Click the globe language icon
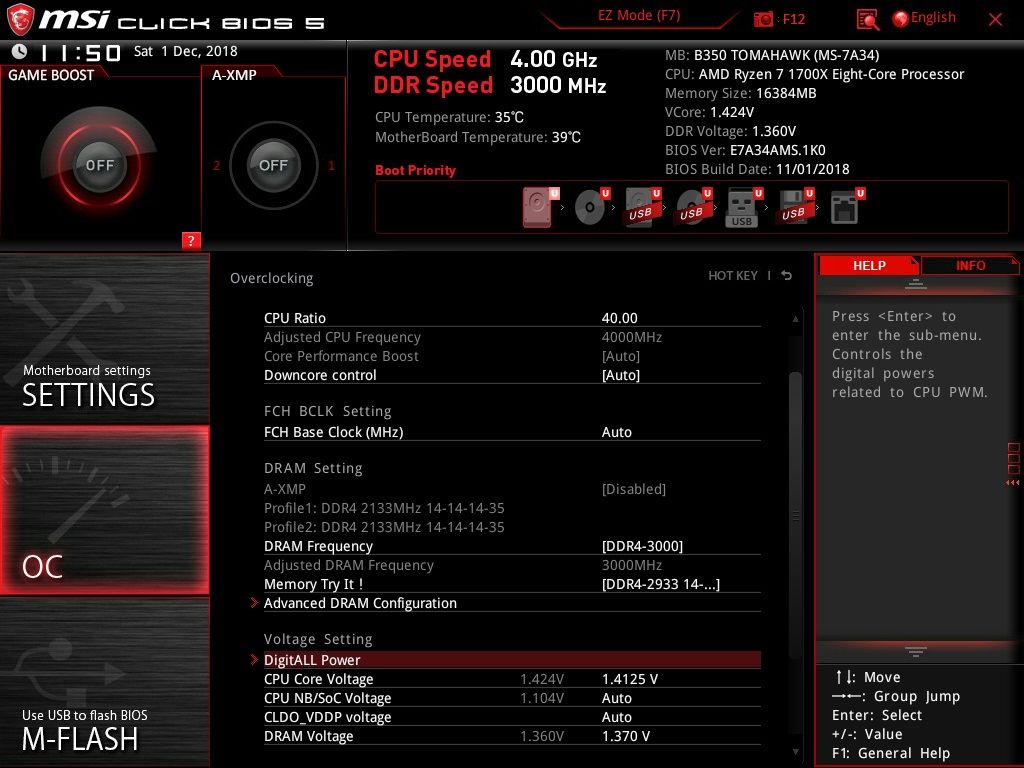 [900, 19]
